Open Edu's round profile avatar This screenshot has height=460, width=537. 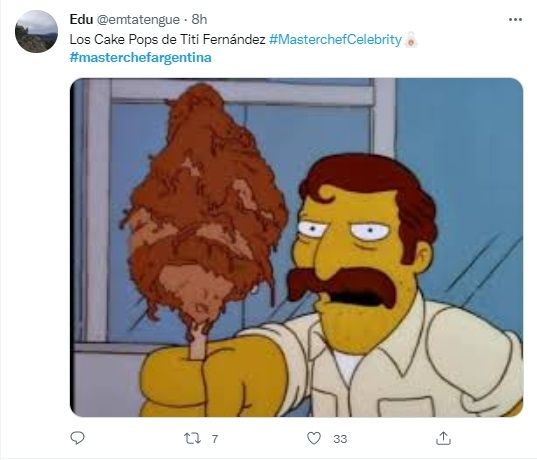(36, 31)
